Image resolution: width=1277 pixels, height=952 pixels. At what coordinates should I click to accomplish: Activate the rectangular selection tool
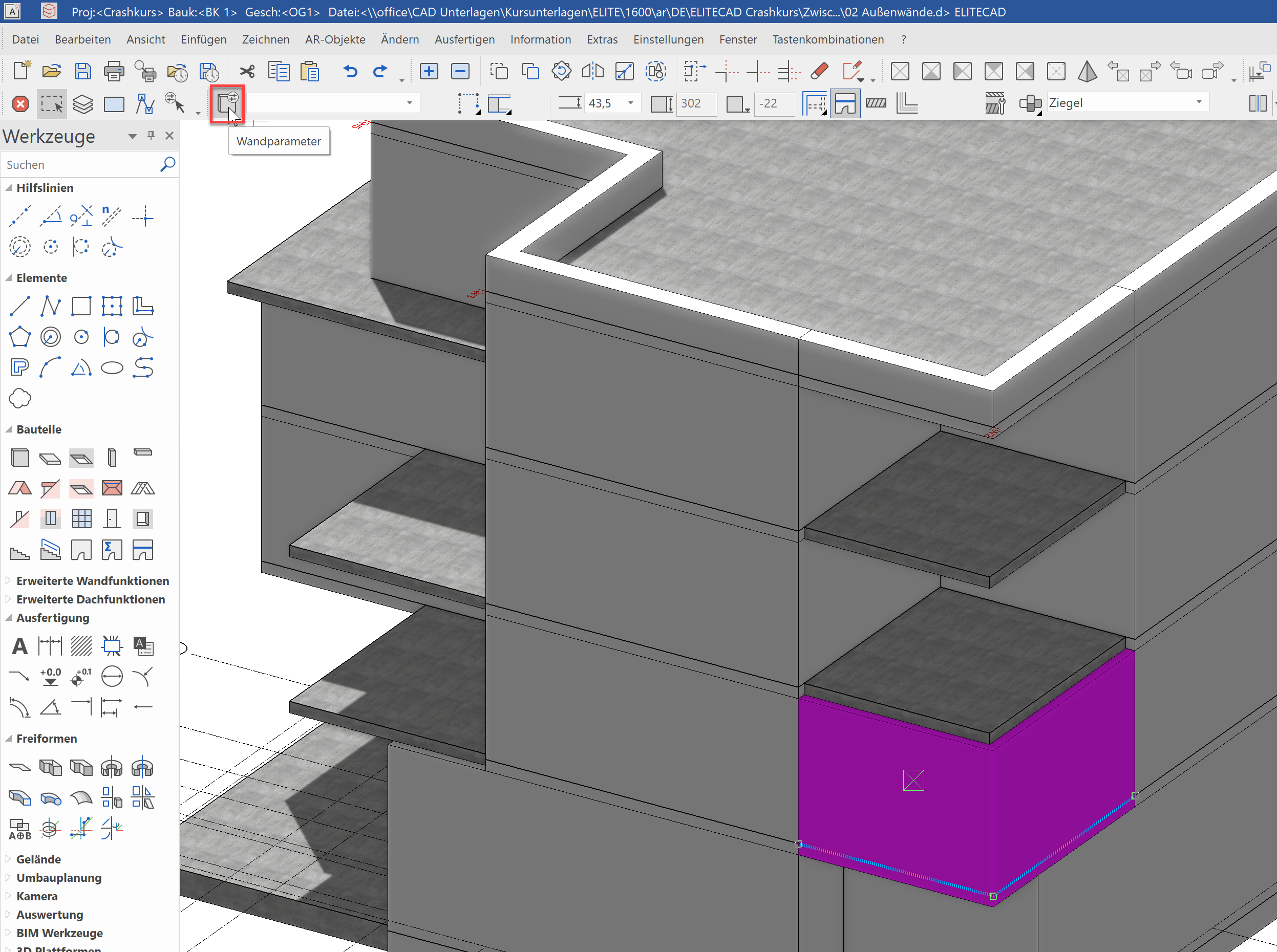click(52, 104)
